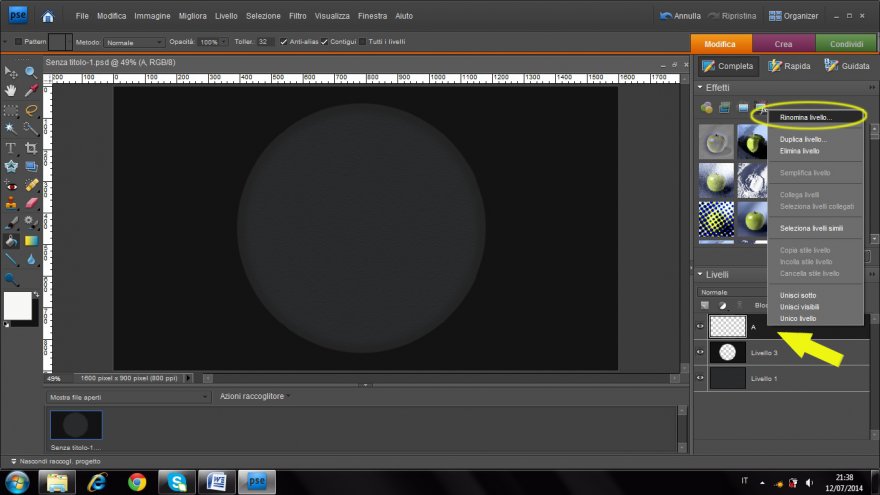This screenshot has width=880, height=495.
Task: Select the Horizontal Type tool
Action: (11, 148)
